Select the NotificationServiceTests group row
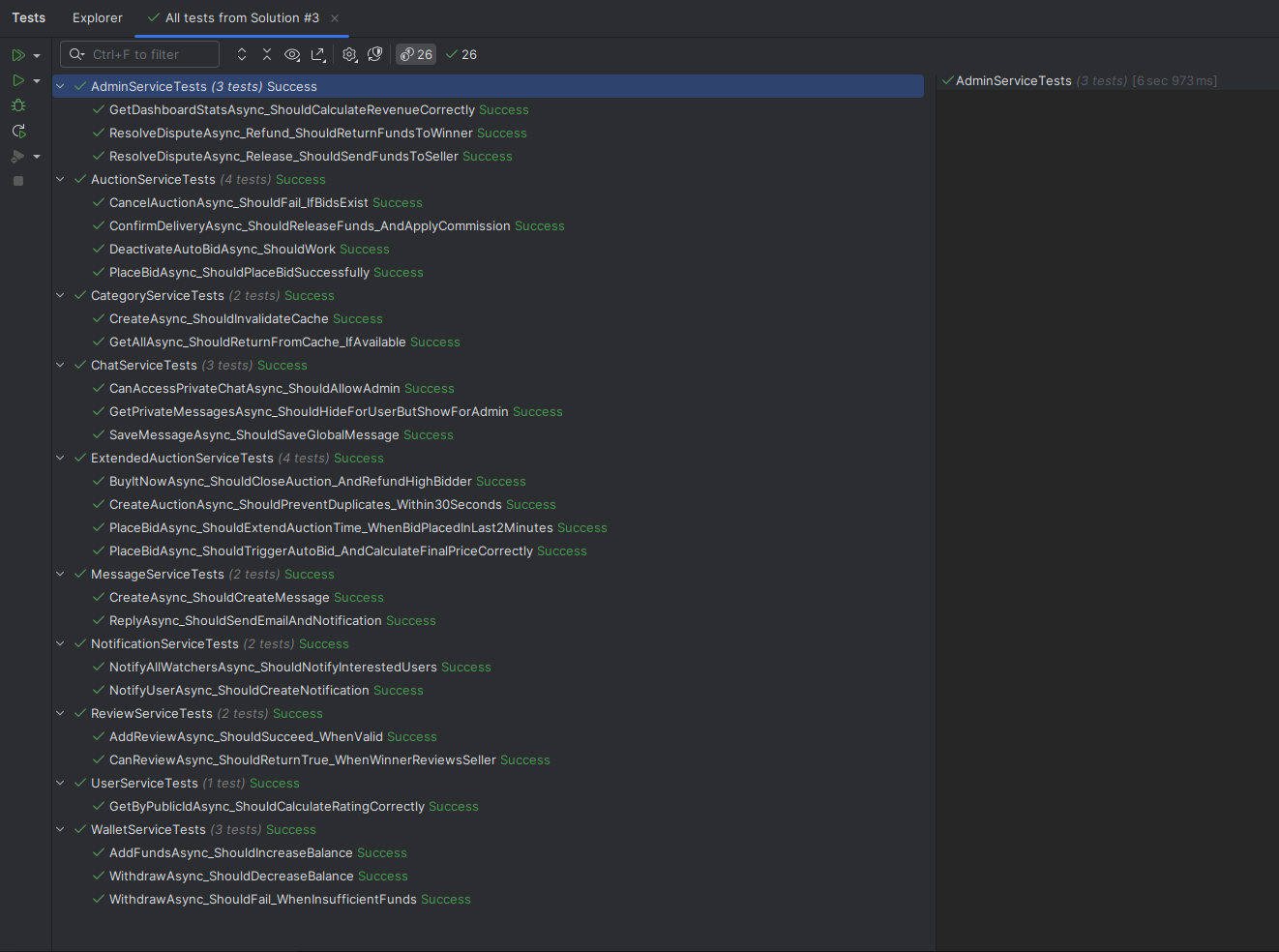 [x=488, y=643]
